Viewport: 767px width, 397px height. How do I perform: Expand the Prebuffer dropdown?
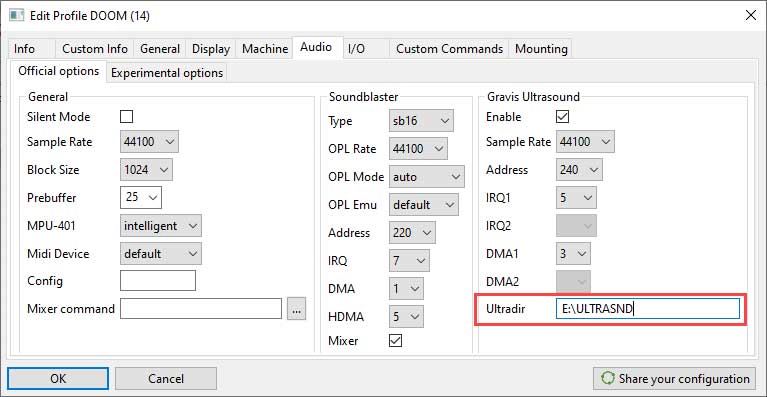(x=141, y=198)
